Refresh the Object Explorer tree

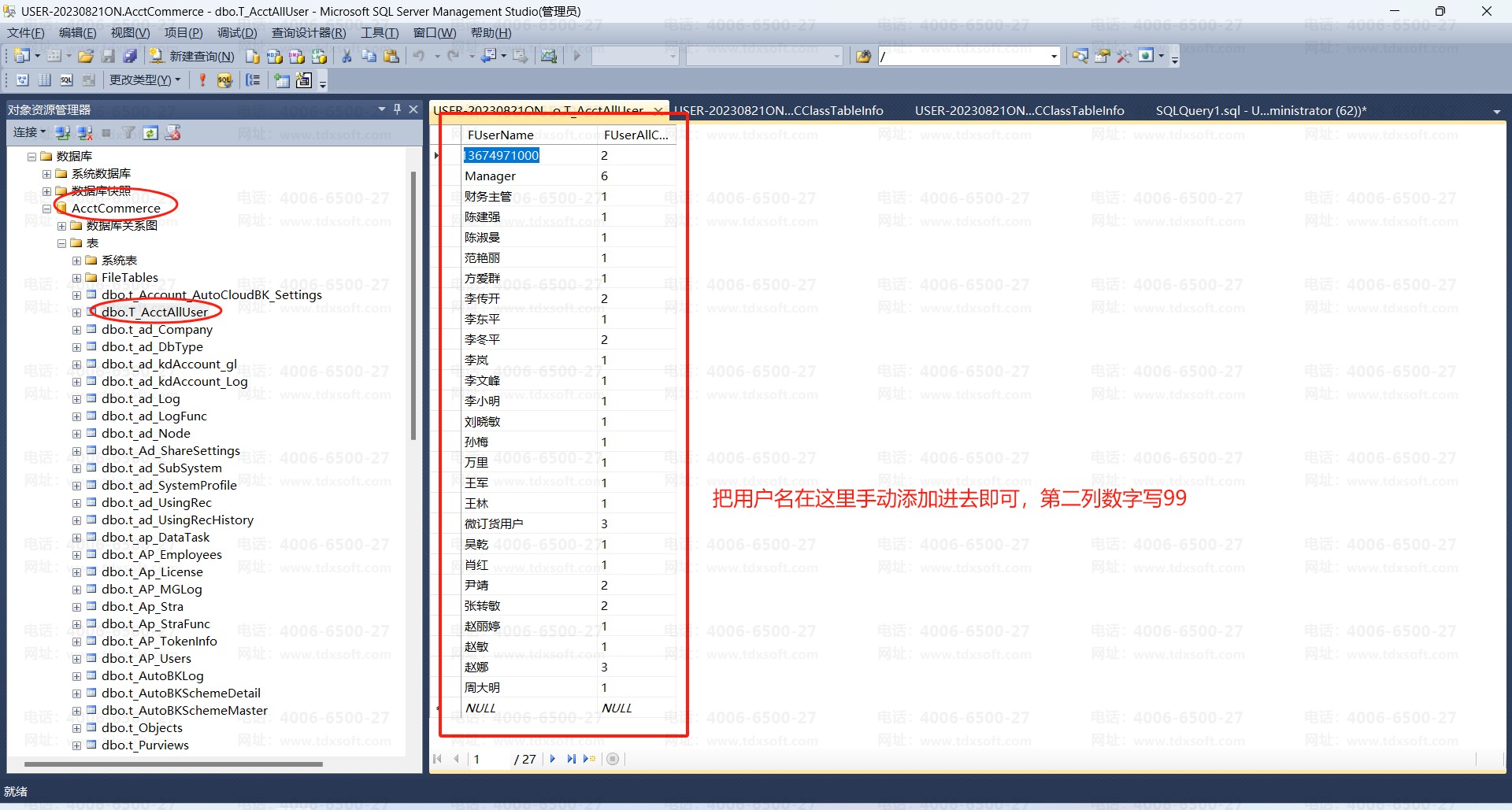(x=150, y=133)
